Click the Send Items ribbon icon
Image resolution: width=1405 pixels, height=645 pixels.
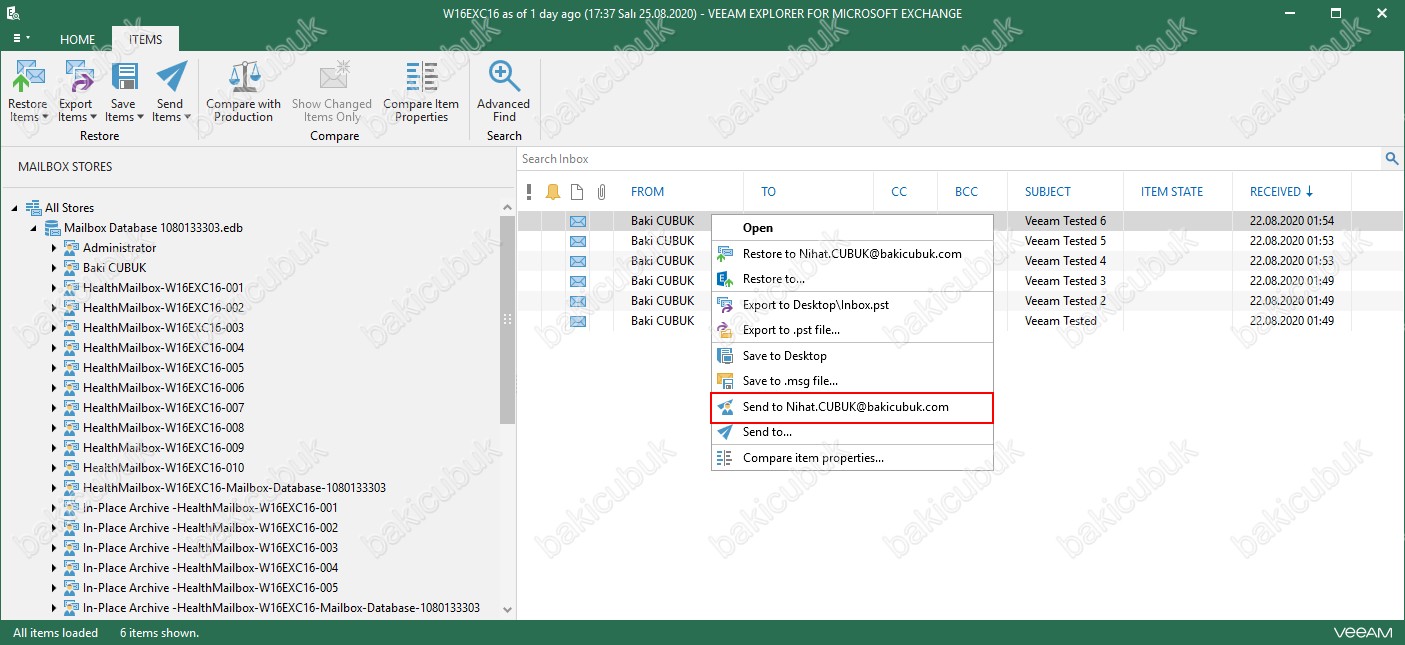click(171, 76)
